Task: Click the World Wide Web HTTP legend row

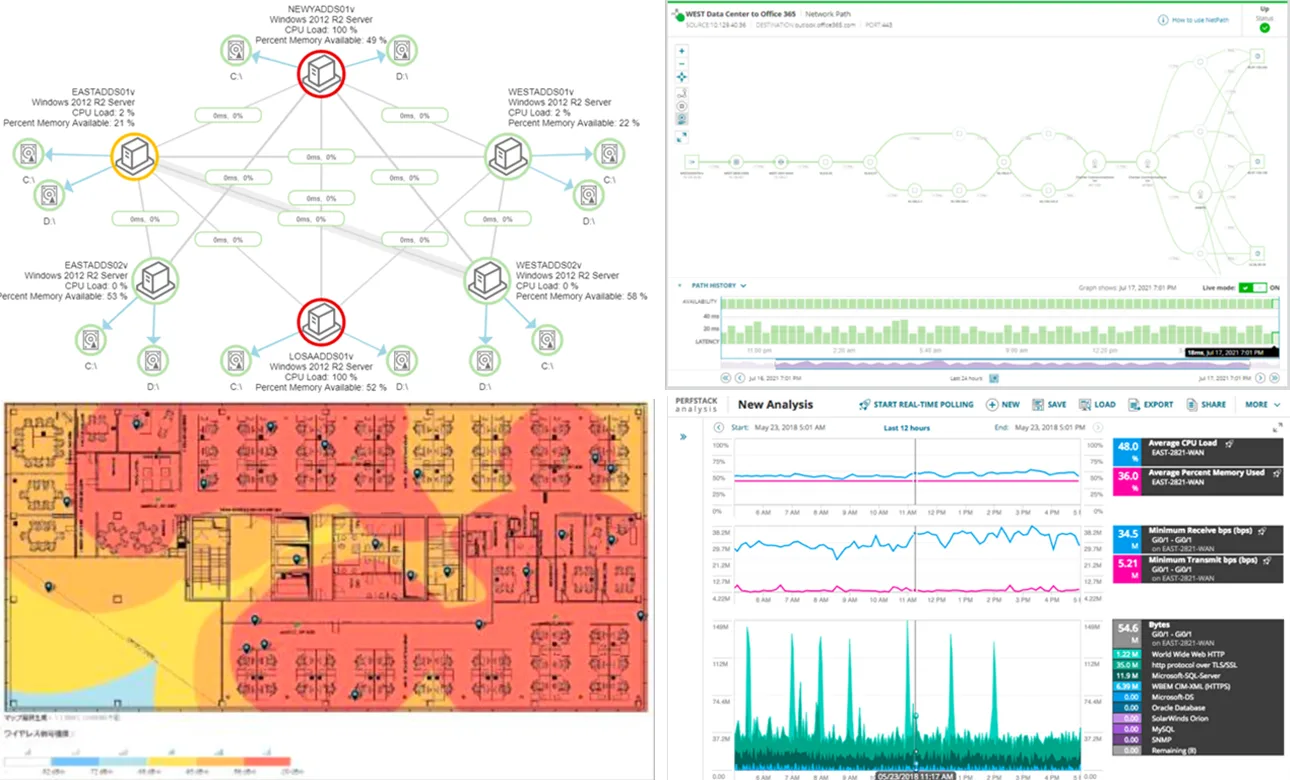Action: [1198, 654]
